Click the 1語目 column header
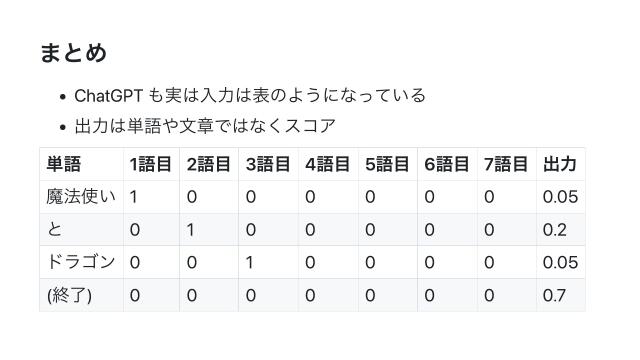 click(151, 164)
